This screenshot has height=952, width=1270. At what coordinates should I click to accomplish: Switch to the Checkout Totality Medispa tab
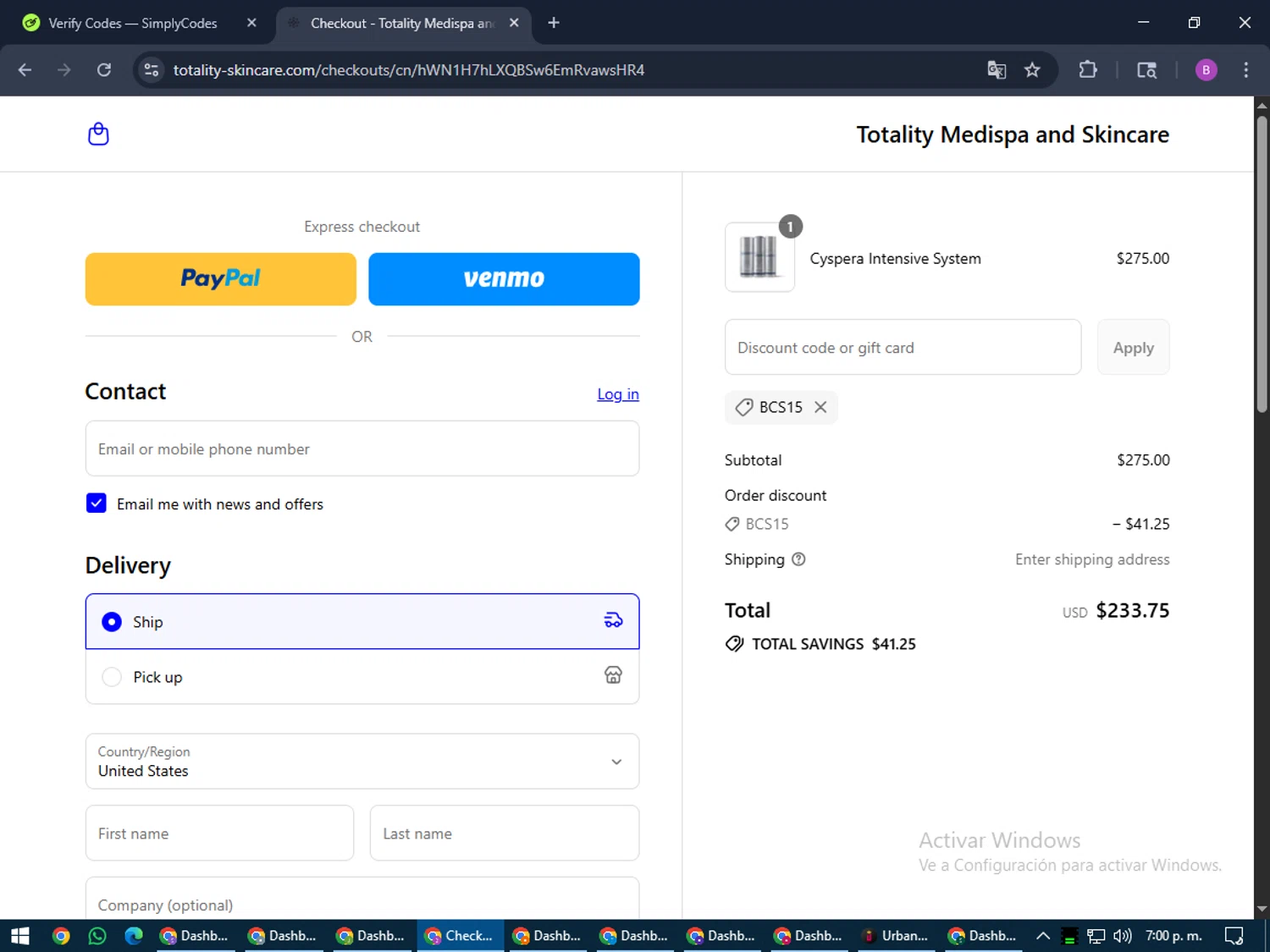pyautogui.click(x=404, y=23)
